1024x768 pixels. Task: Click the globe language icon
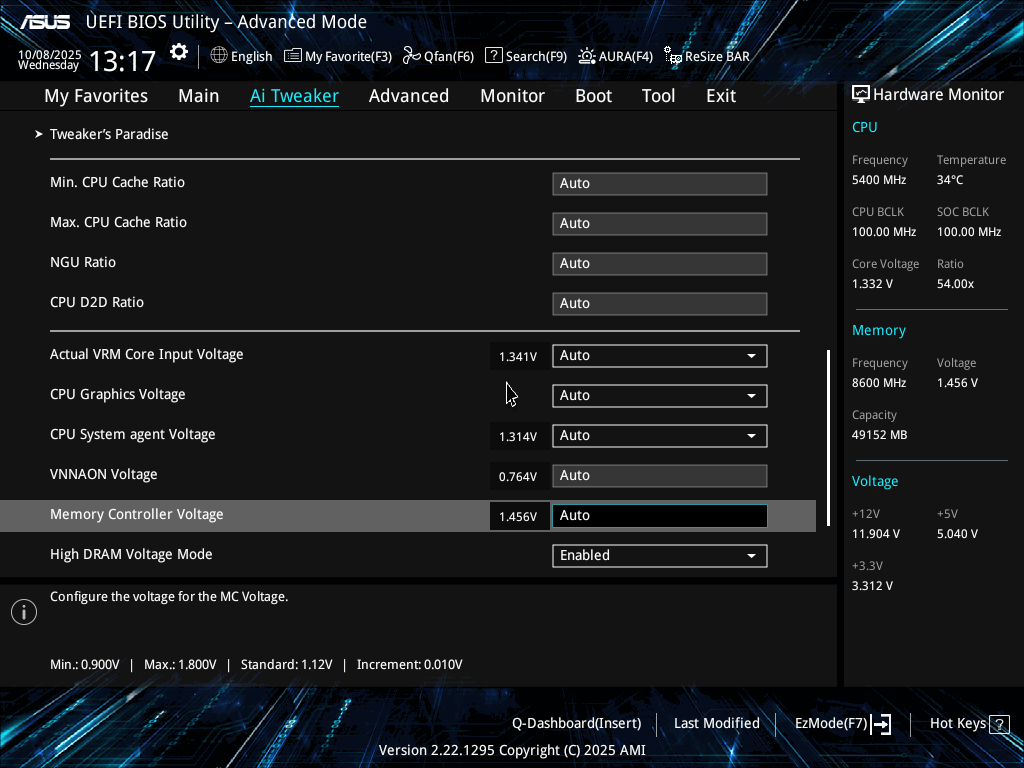[219, 56]
